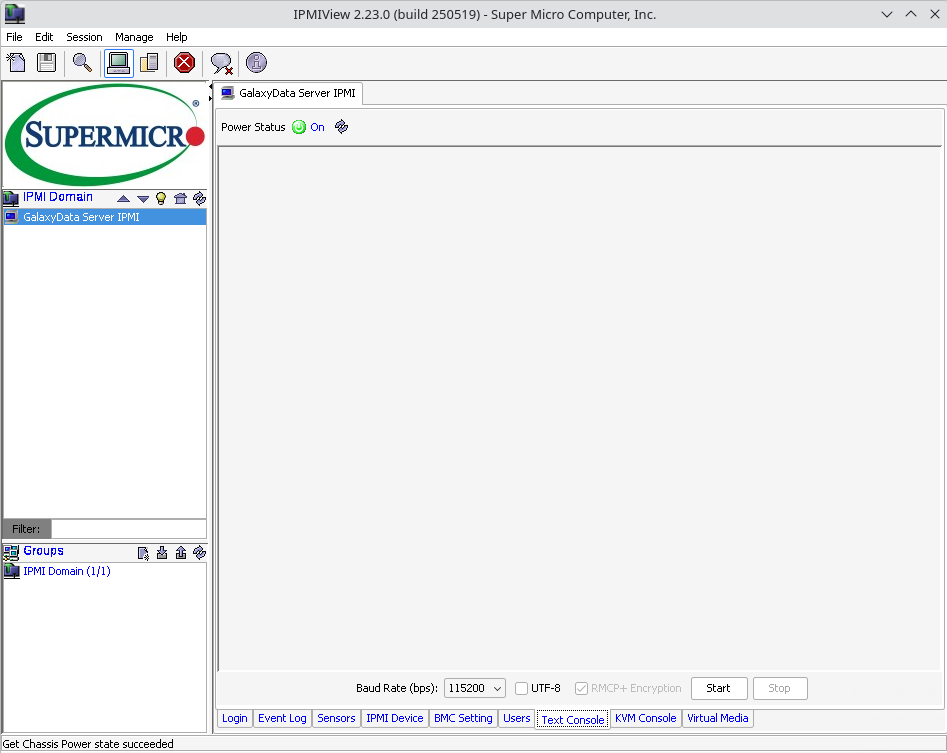Close the IPMIView window
947x753 pixels.
[x=934, y=14]
